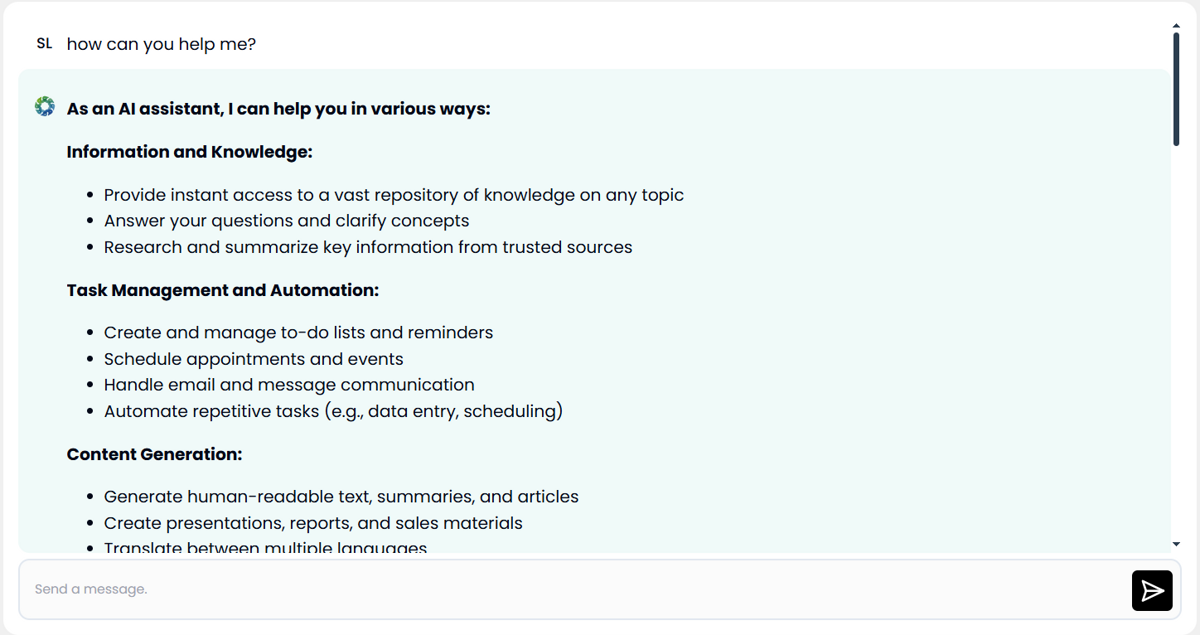The width and height of the screenshot is (1200, 635).
Task: Click "Handle email and message communication" line
Action: pyautogui.click(x=289, y=384)
